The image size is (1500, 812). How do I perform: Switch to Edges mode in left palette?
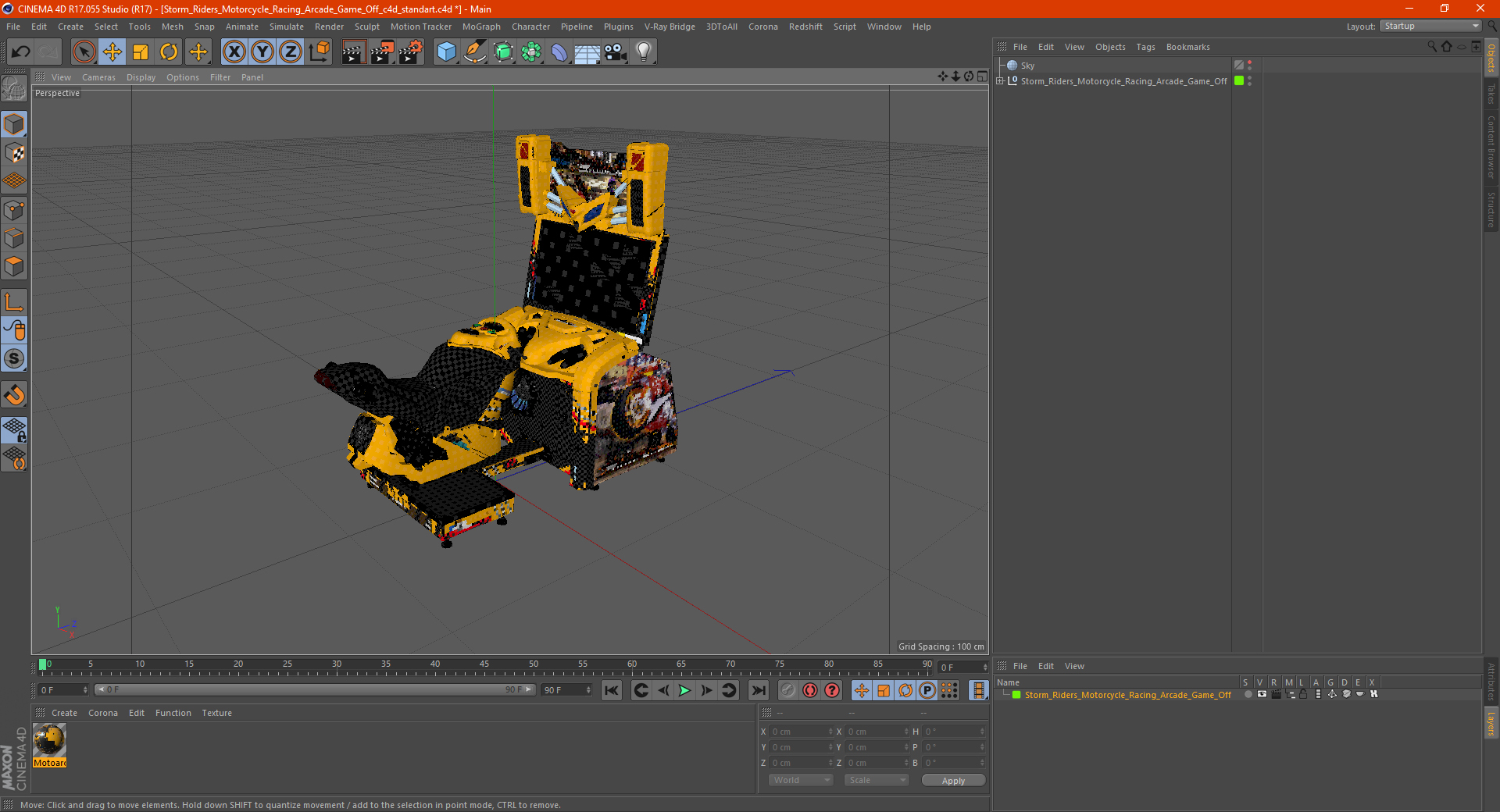tap(14, 238)
